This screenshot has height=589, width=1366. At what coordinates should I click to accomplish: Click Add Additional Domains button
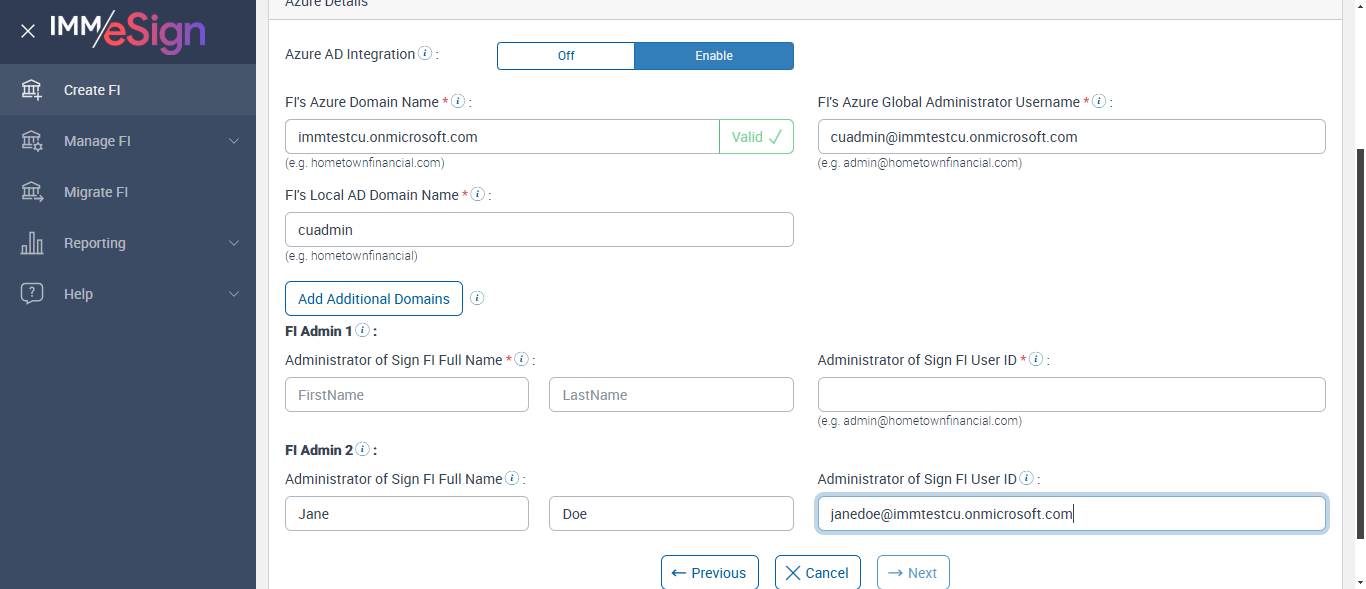pos(374,298)
